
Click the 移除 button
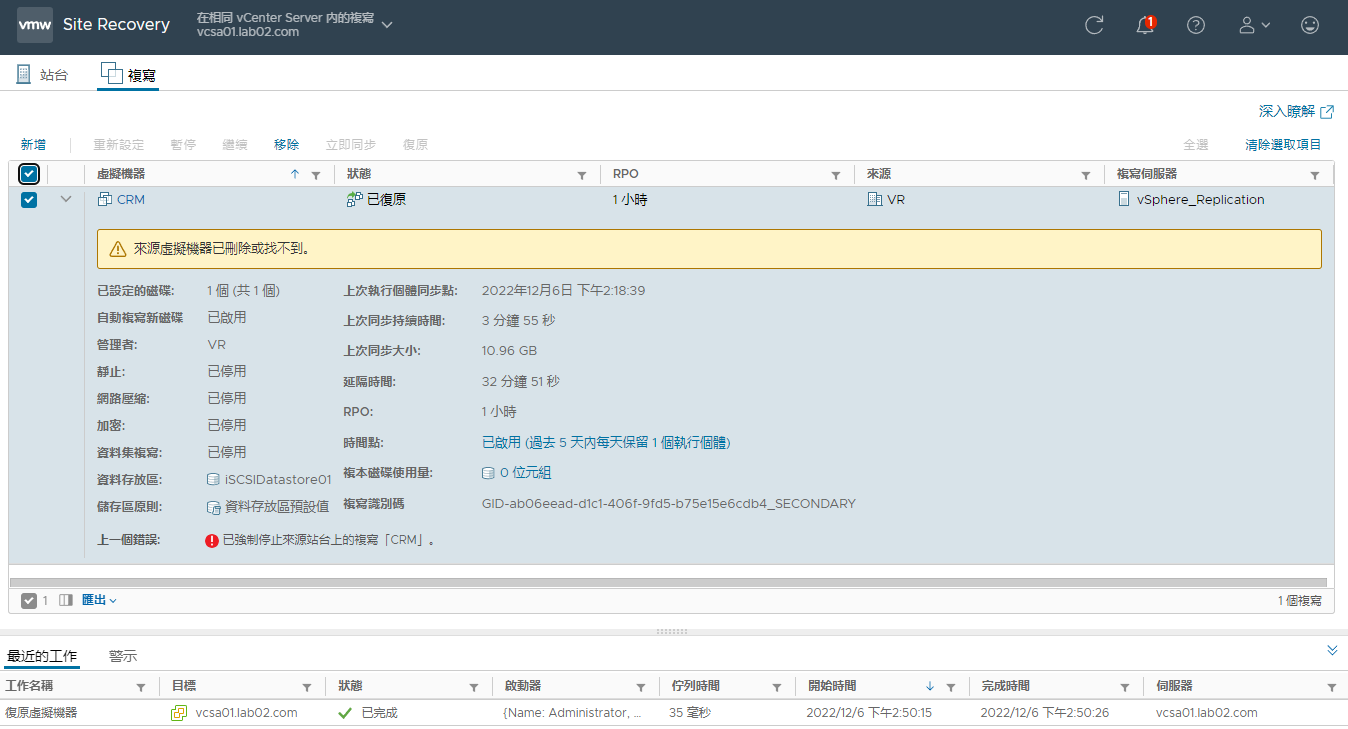tap(286, 145)
